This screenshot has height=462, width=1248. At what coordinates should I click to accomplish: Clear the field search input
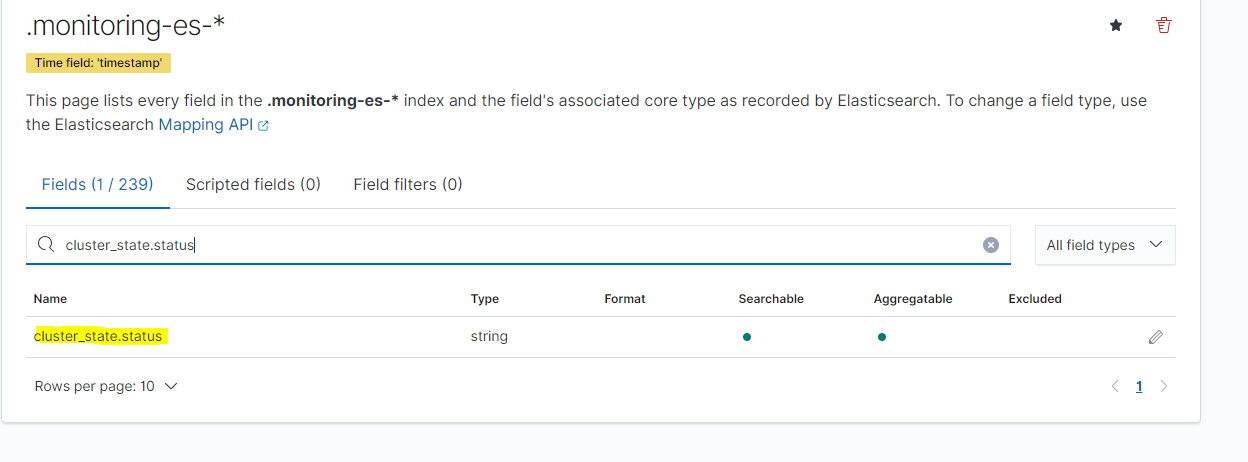pyautogui.click(x=991, y=245)
